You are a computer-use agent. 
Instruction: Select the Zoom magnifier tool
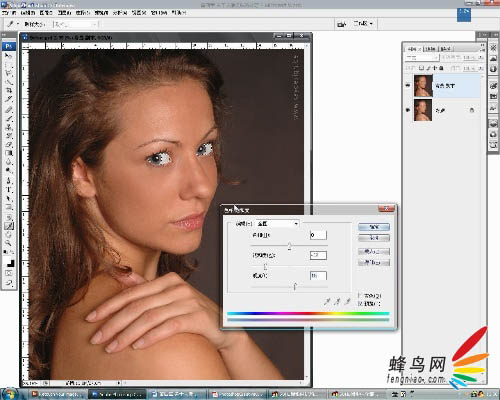point(9,243)
